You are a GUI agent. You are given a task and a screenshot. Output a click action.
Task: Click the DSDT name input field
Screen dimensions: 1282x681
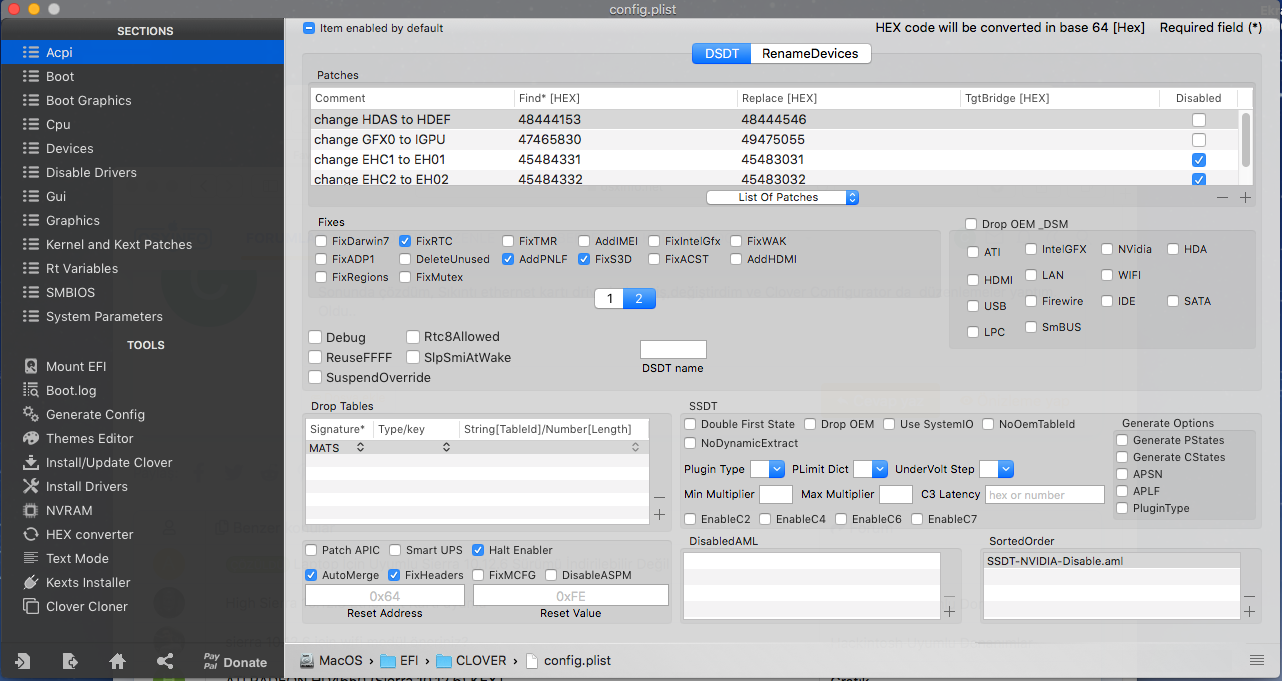coord(673,350)
